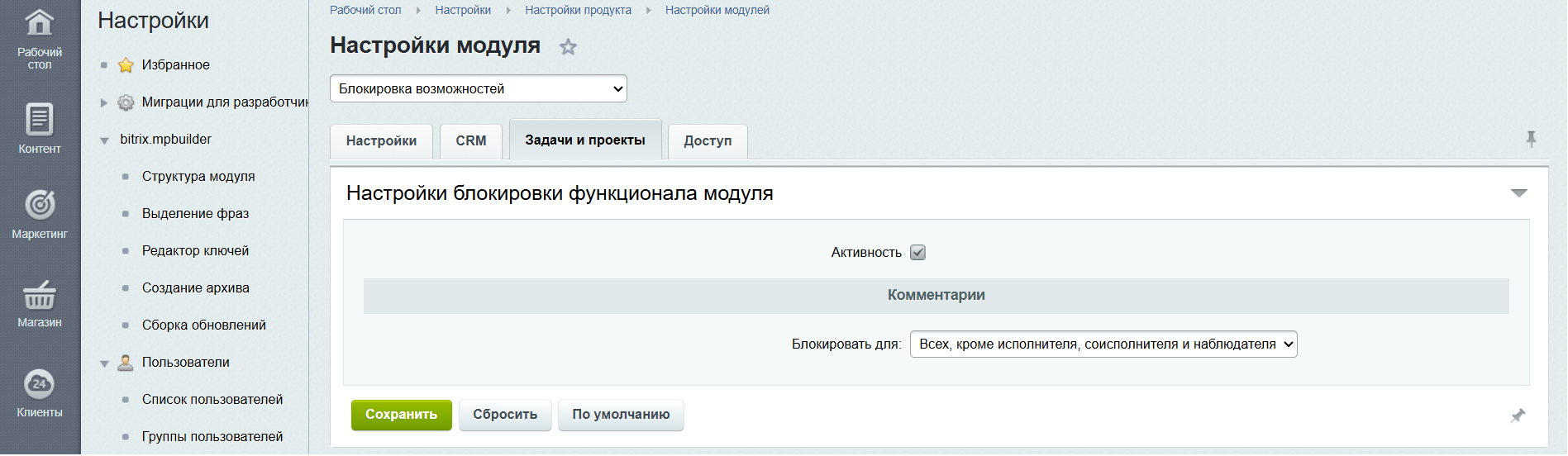Image resolution: width=1568 pixels, height=456 pixels.
Task: Collapse the Настройки блокировки функционала section arrow
Action: [1518, 193]
